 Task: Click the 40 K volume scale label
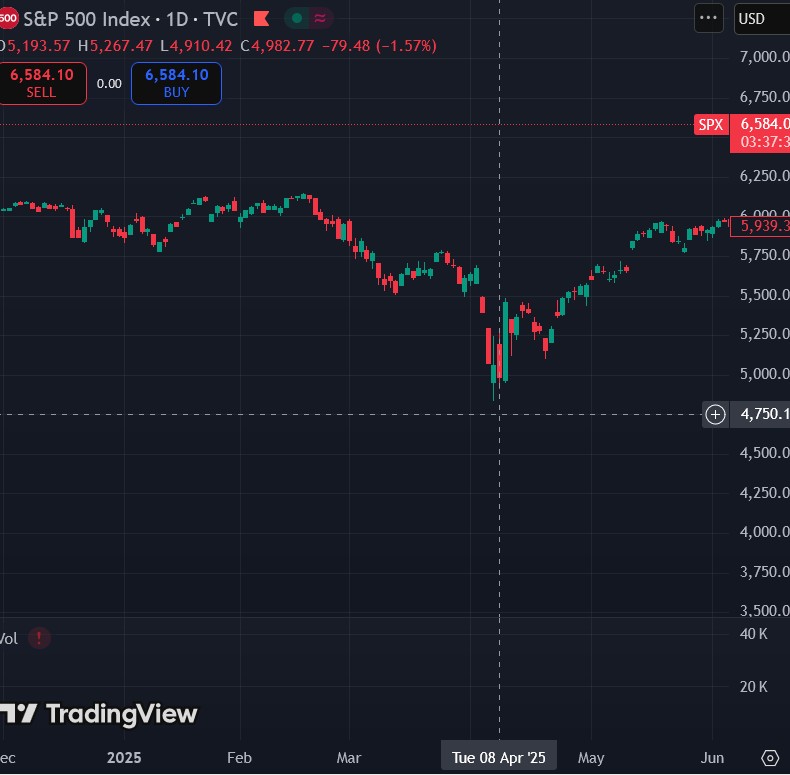(754, 634)
